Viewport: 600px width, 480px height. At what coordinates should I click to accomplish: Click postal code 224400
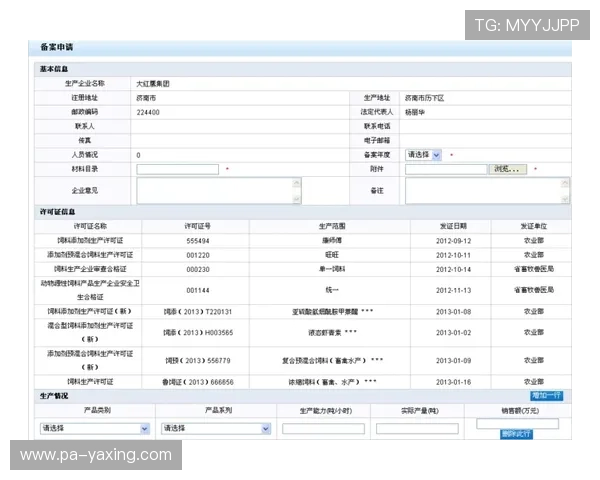[x=148, y=113]
